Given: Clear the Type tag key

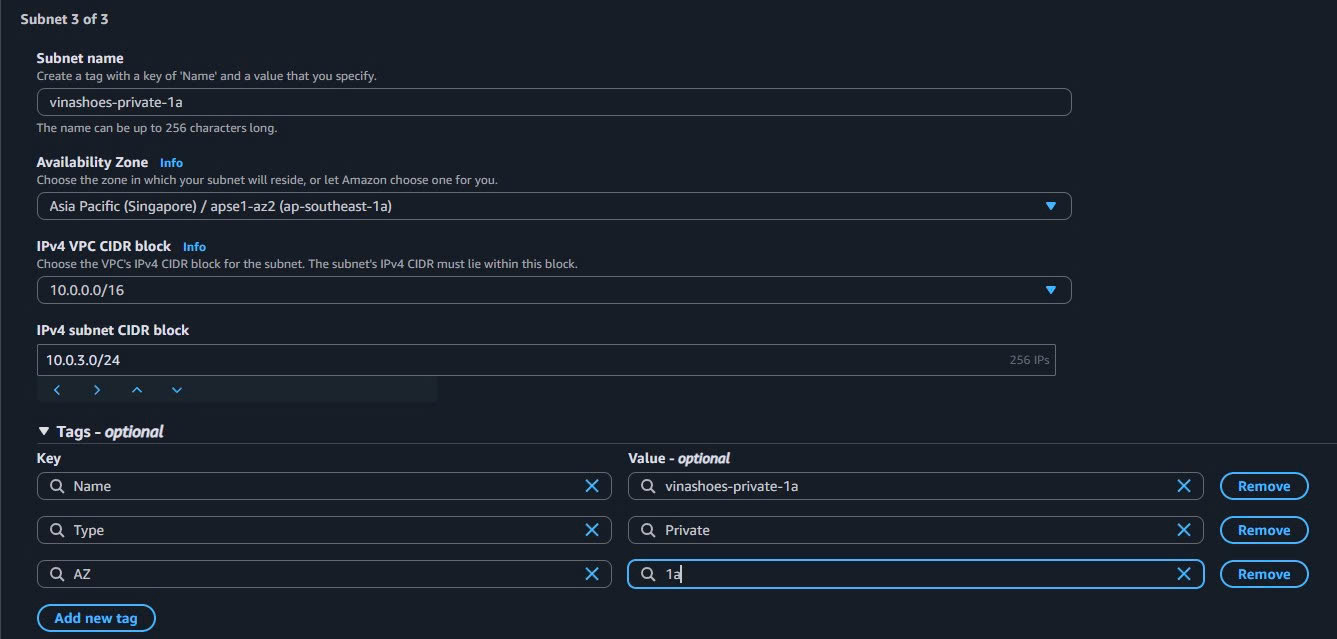Looking at the screenshot, I should coord(591,530).
